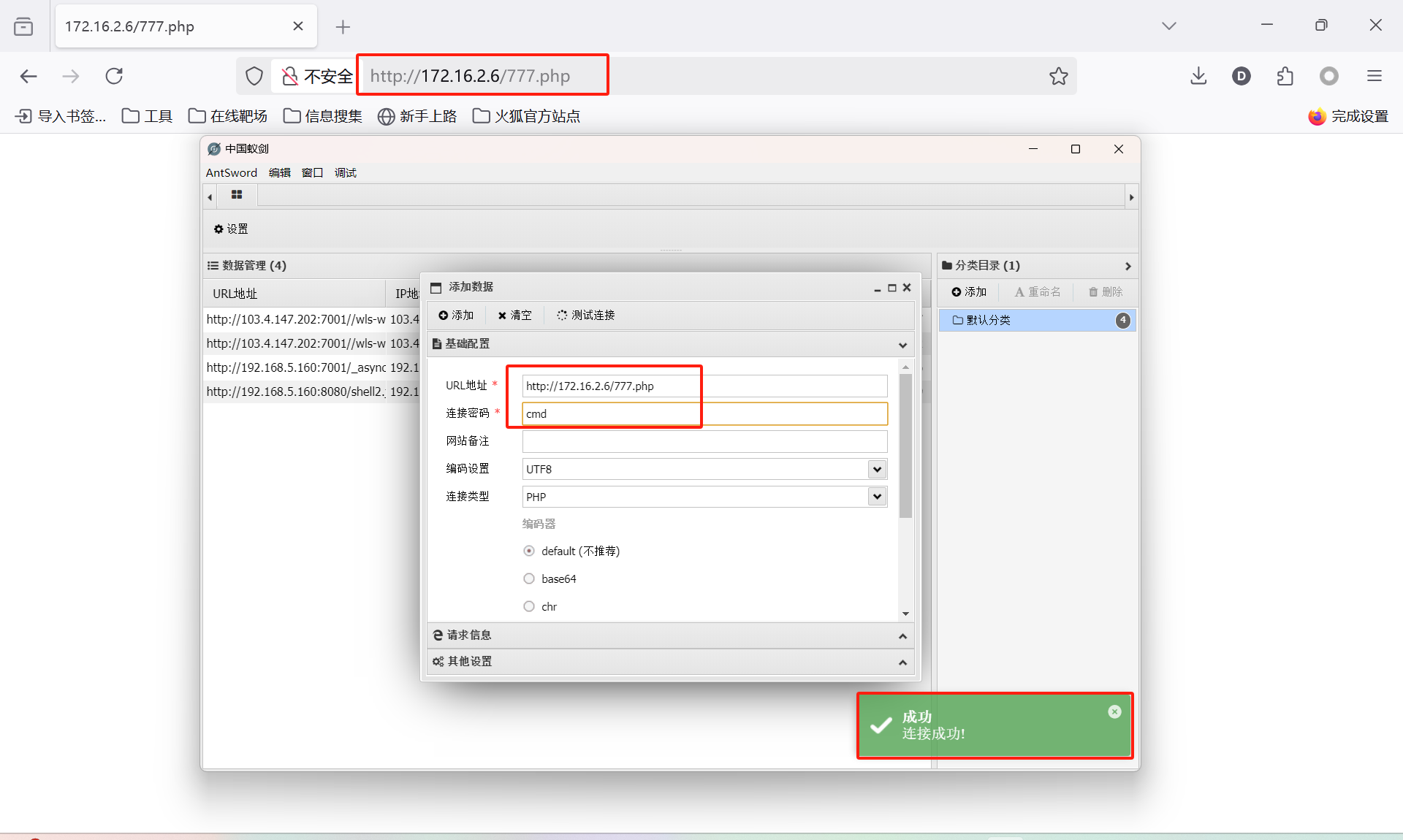Open the 新手上路 bookmark

pos(417,116)
